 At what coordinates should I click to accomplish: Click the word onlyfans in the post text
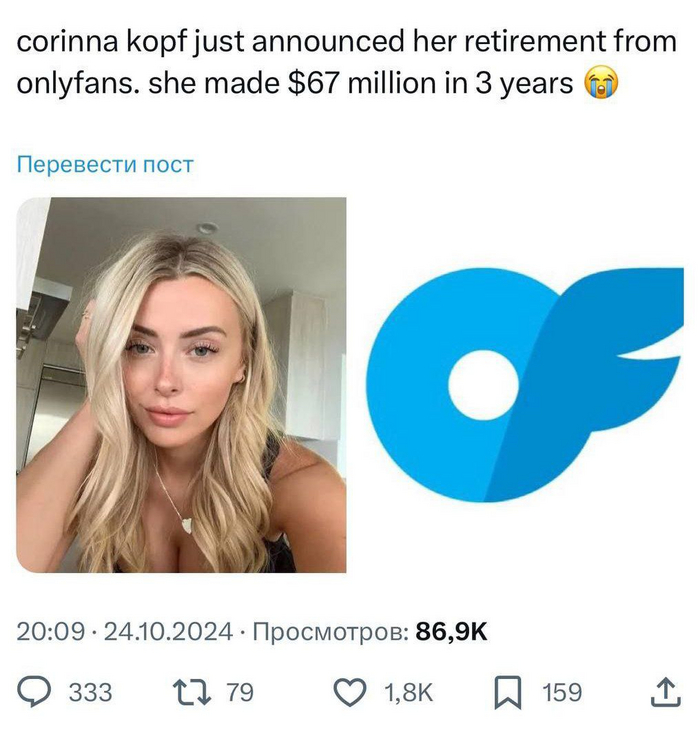tap(77, 84)
